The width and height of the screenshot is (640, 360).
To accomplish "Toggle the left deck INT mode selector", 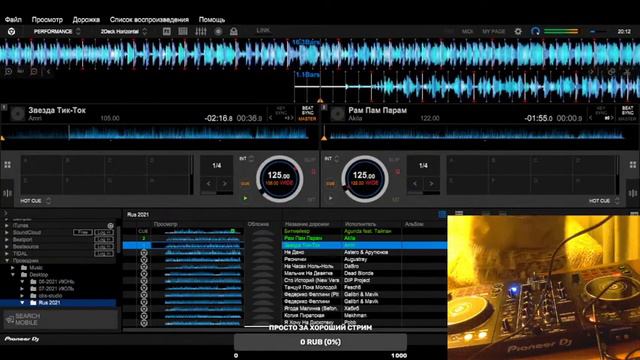I will pos(247,159).
